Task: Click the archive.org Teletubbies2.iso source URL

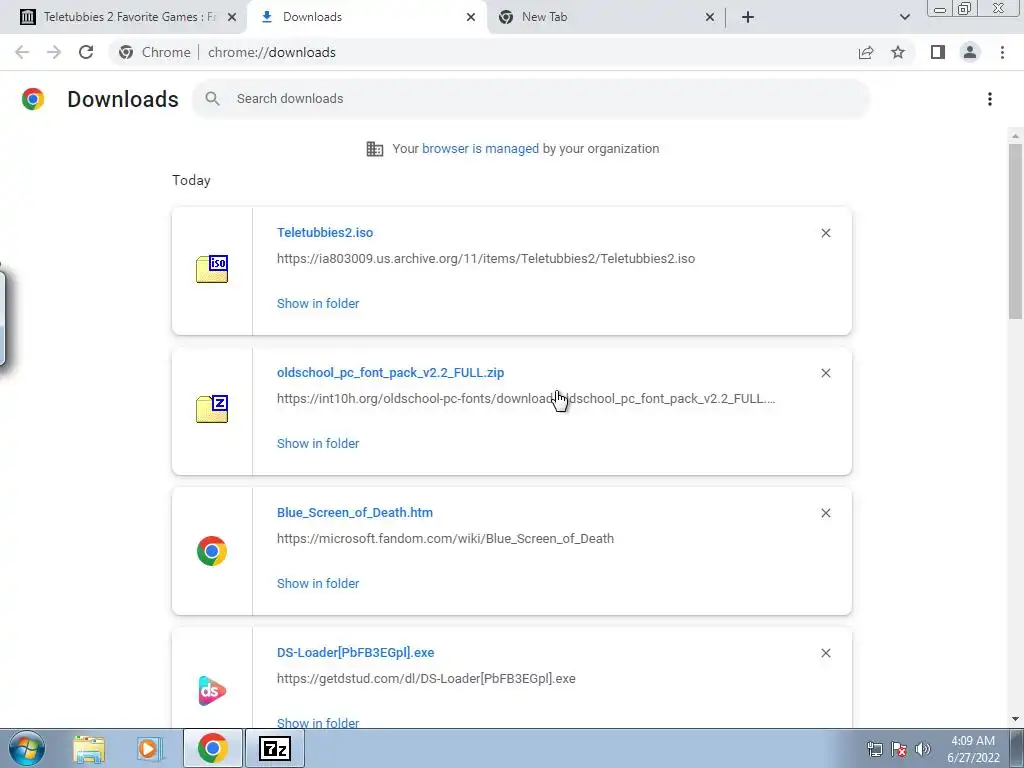Action: pyautogui.click(x=486, y=259)
